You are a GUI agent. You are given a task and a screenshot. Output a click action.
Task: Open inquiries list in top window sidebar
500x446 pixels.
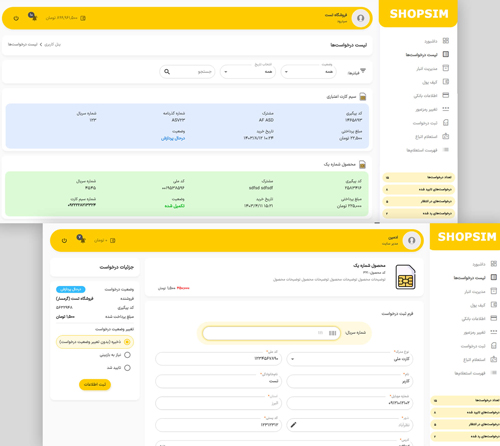pos(427,150)
